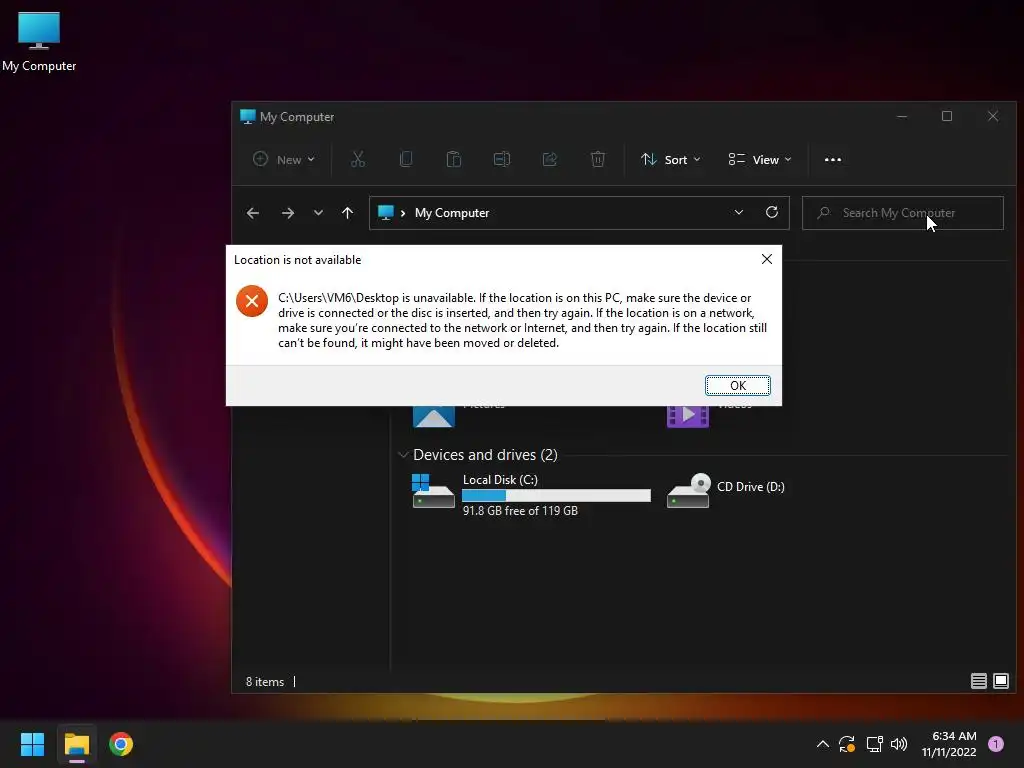Minimize the My Computer window
Viewport: 1024px width, 768px height.
(x=902, y=116)
